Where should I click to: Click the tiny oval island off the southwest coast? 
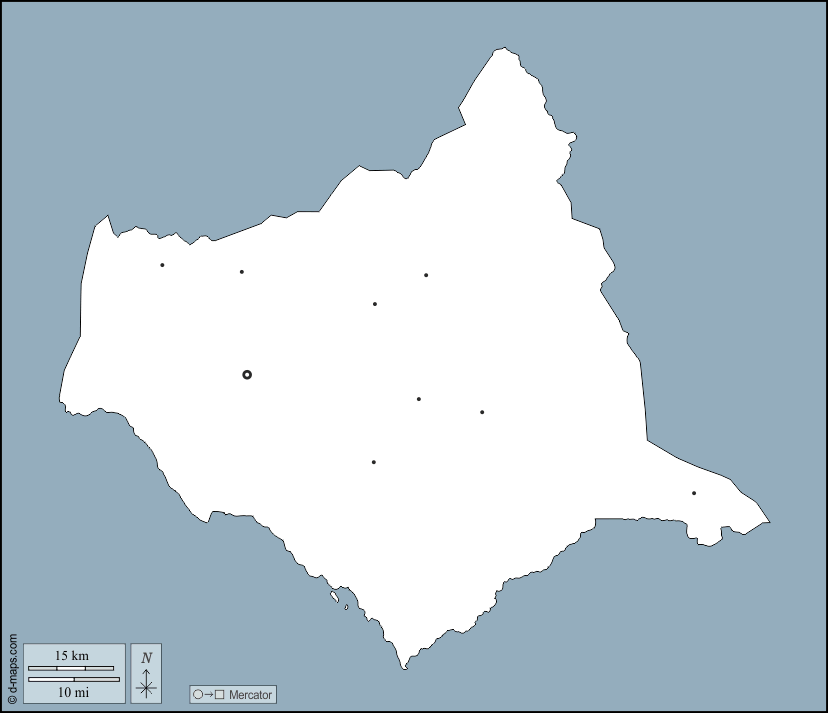[x=346, y=607]
